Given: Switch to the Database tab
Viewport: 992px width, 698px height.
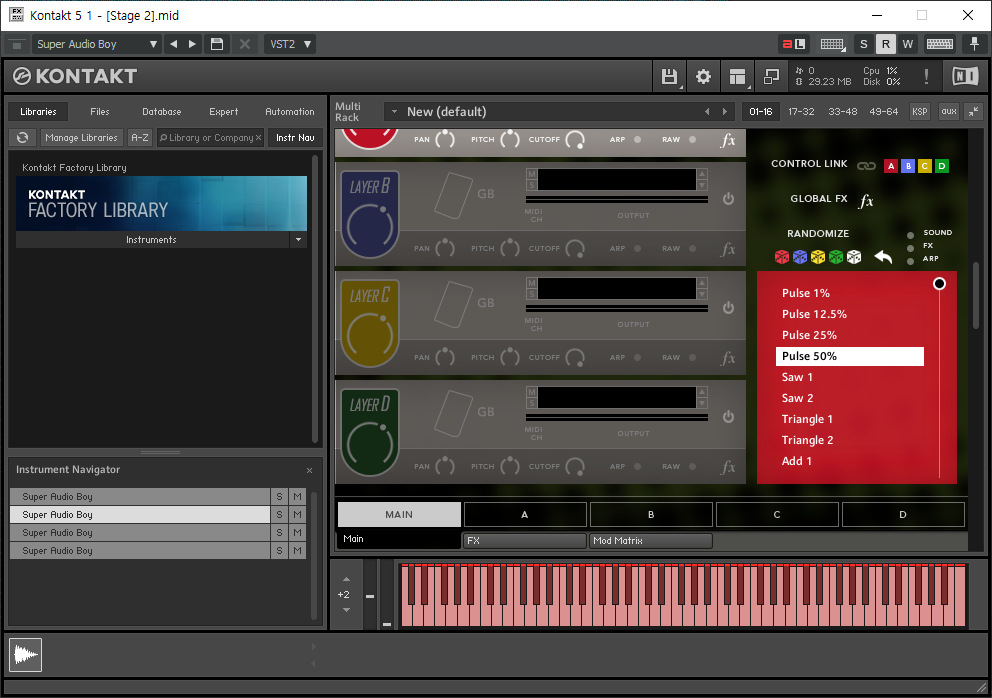Looking at the screenshot, I should (161, 111).
